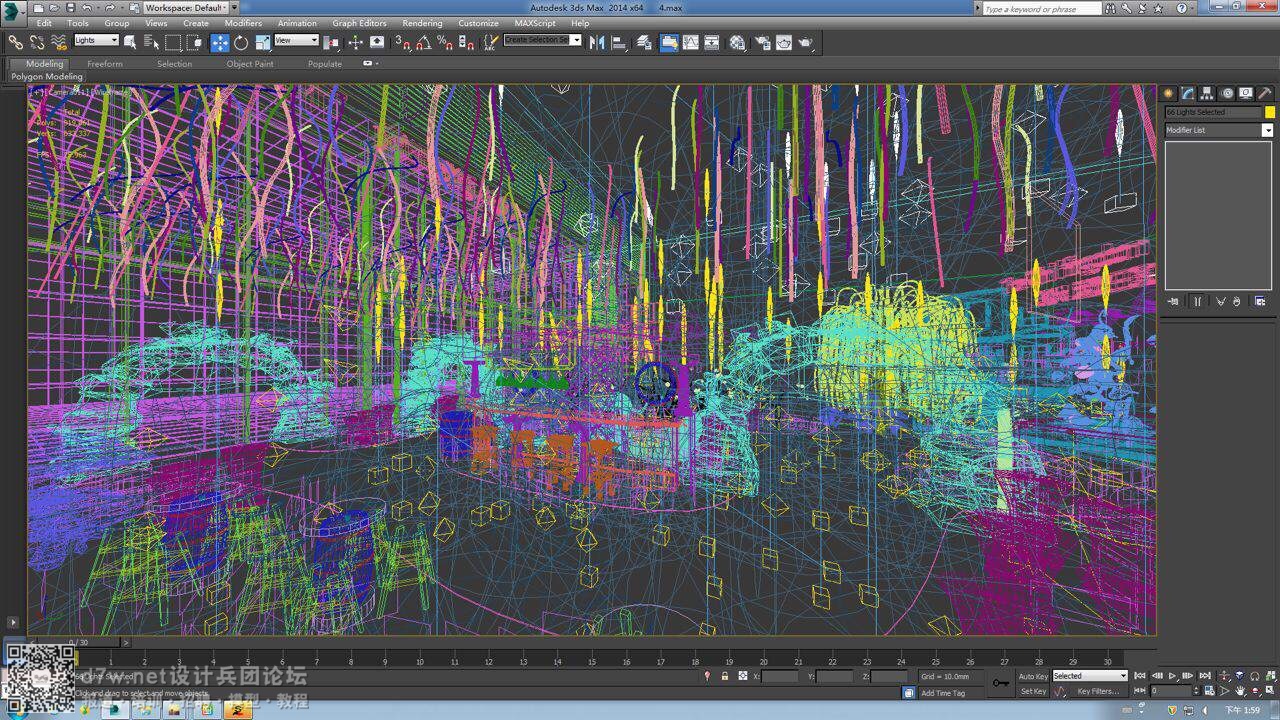Viewport: 1280px width, 720px height.
Task: Open the Selected key mode dropdown
Action: [1089, 676]
